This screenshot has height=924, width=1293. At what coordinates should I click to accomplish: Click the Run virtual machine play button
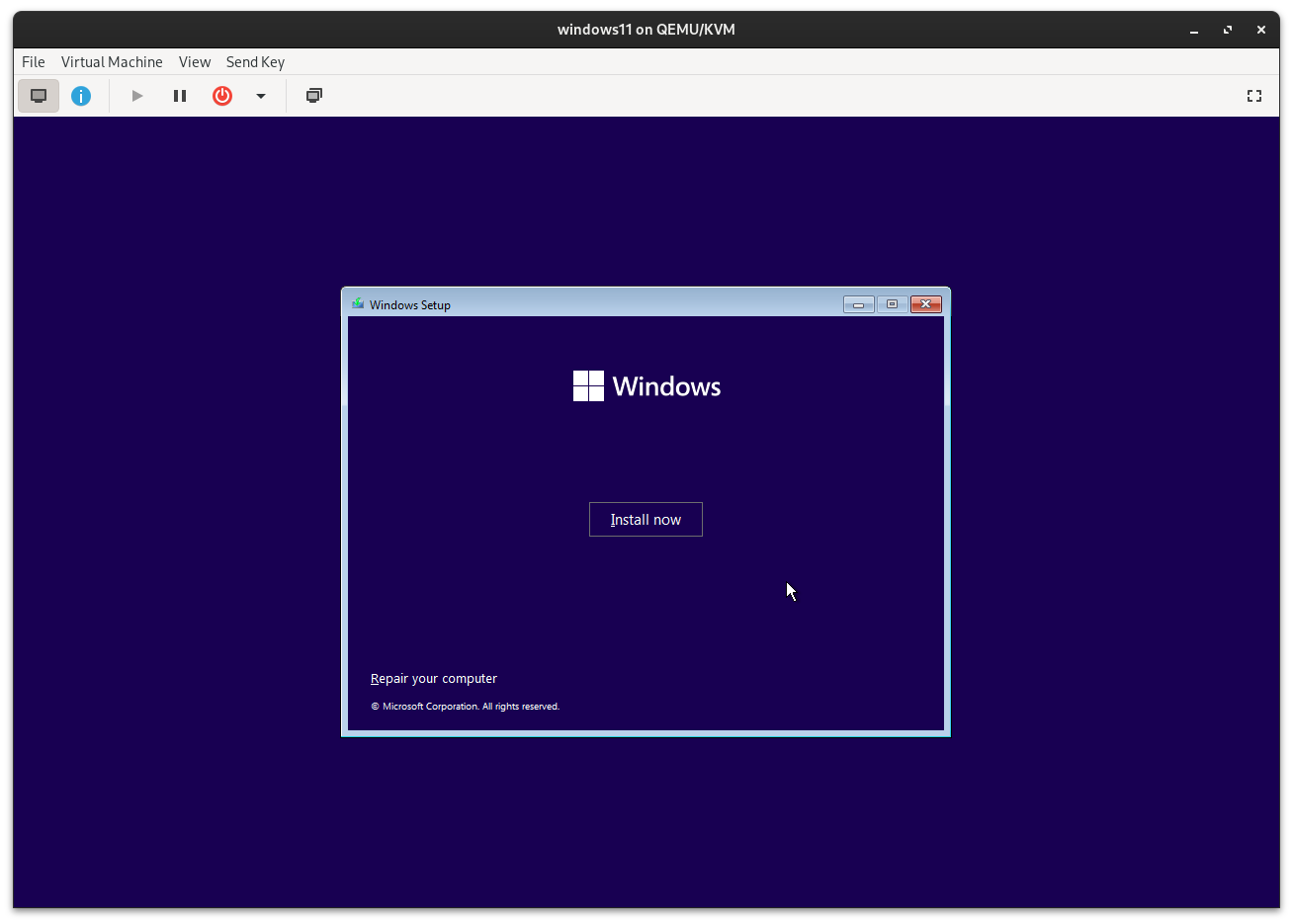137,96
